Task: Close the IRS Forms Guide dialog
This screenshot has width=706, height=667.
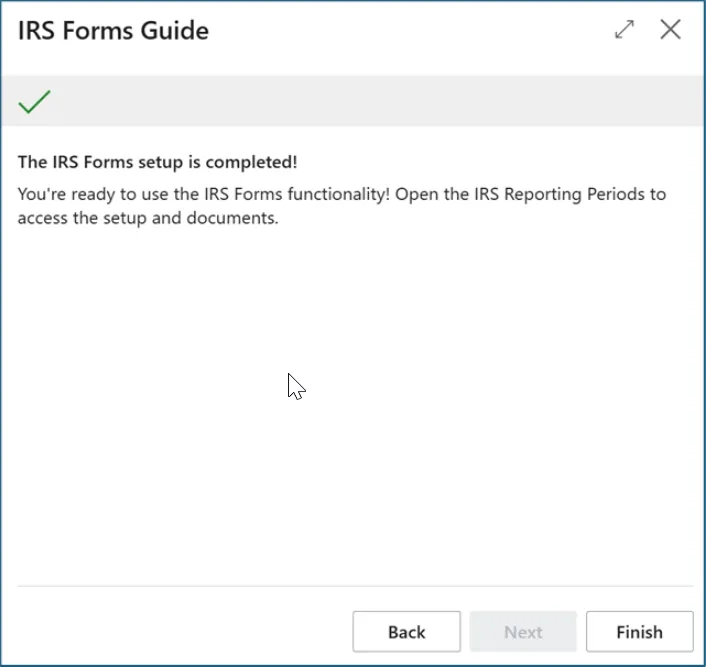Action: point(670,30)
